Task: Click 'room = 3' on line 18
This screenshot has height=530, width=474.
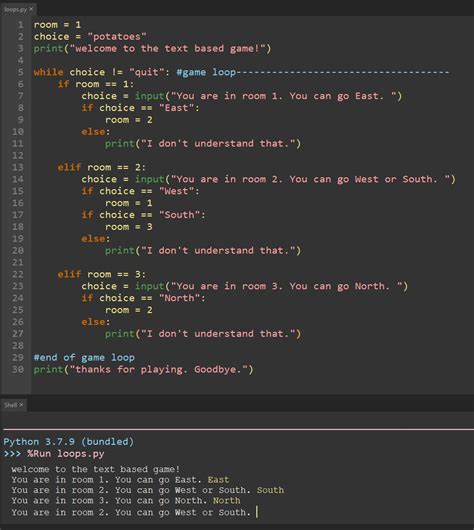Action: pos(129,227)
